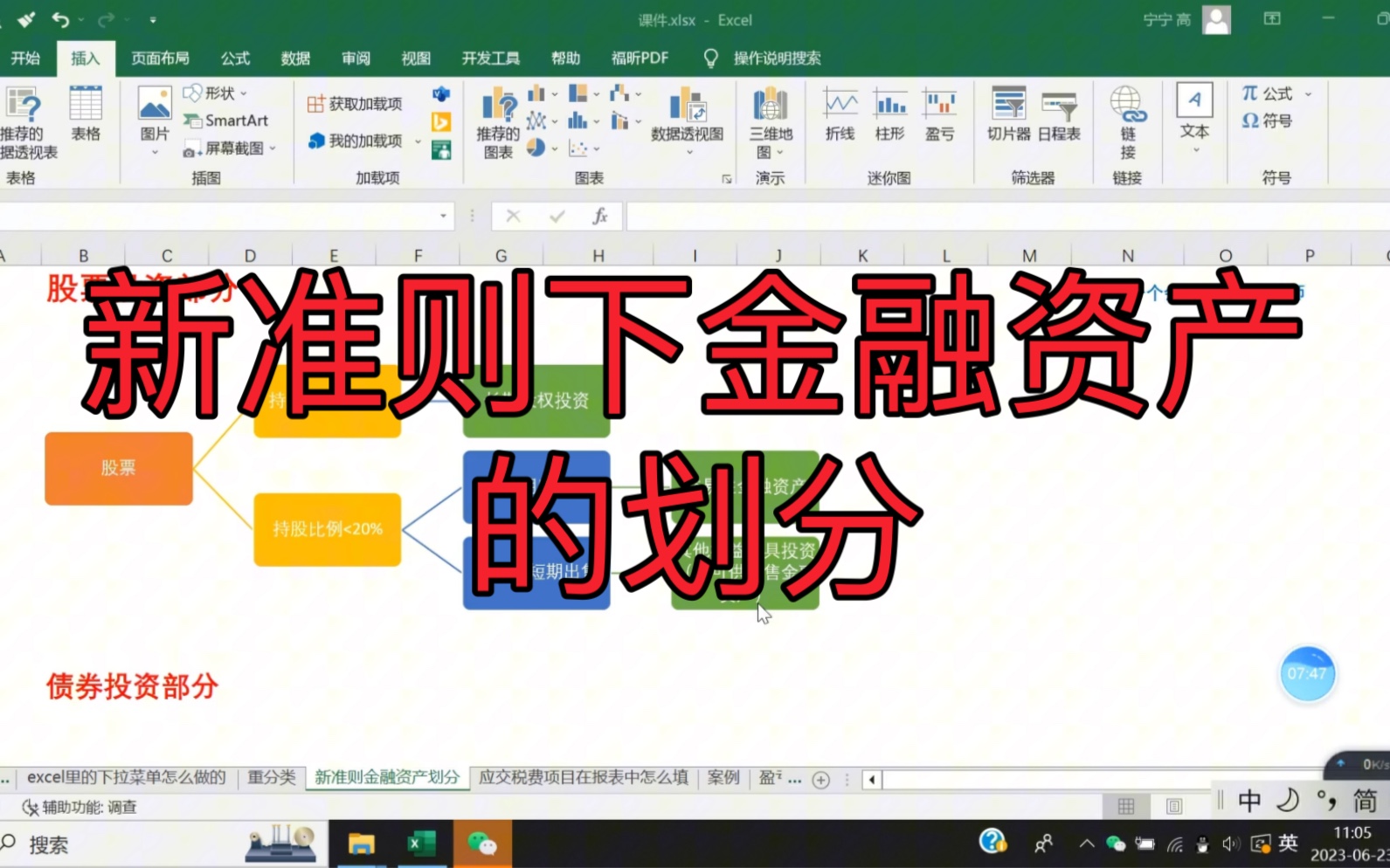This screenshot has height=868, width=1390.
Task: Insert a combo chart
Action: (x=626, y=121)
